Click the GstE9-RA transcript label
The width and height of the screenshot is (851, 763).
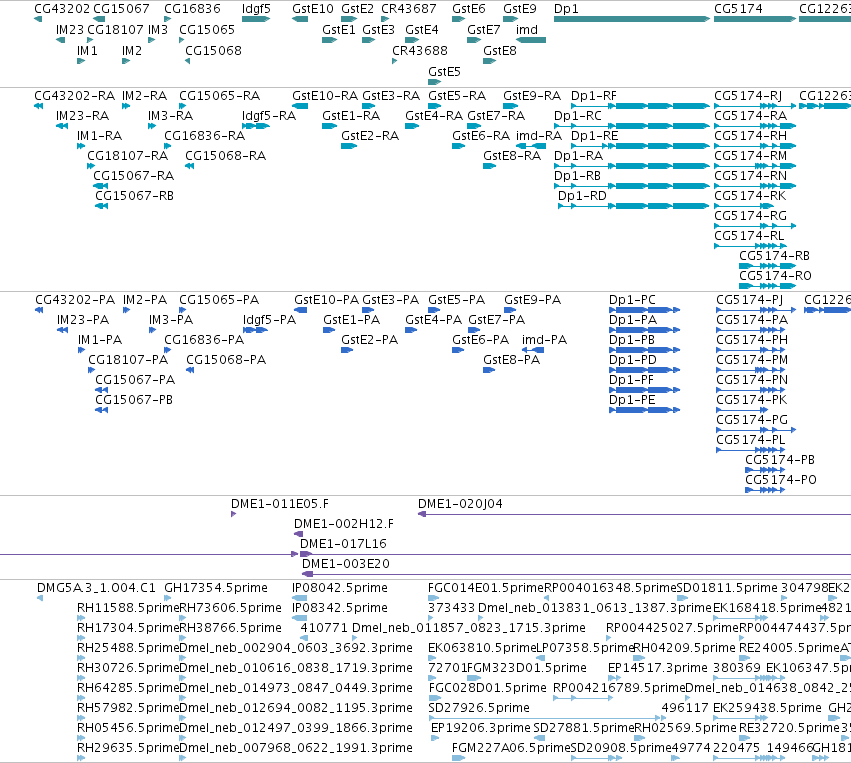(532, 96)
